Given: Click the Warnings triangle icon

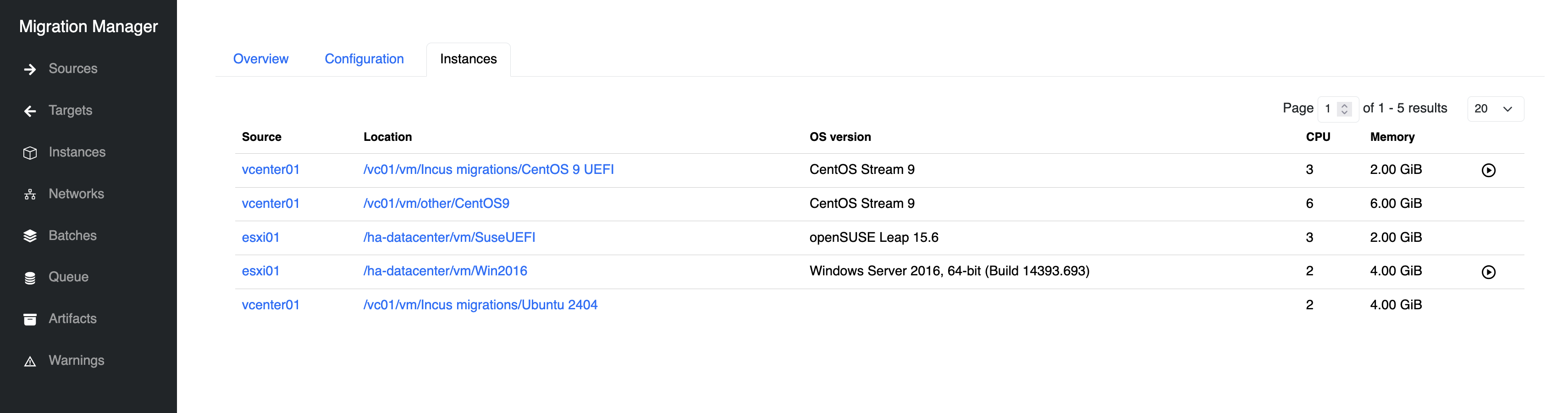Looking at the screenshot, I should tap(30, 361).
